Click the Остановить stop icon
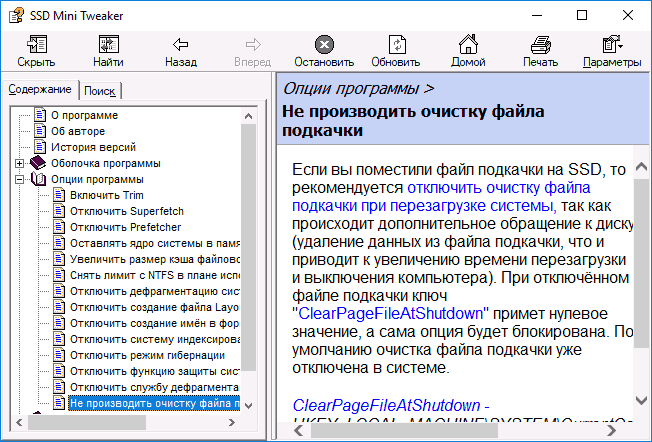Screen dimensions: 652x442 (324, 44)
